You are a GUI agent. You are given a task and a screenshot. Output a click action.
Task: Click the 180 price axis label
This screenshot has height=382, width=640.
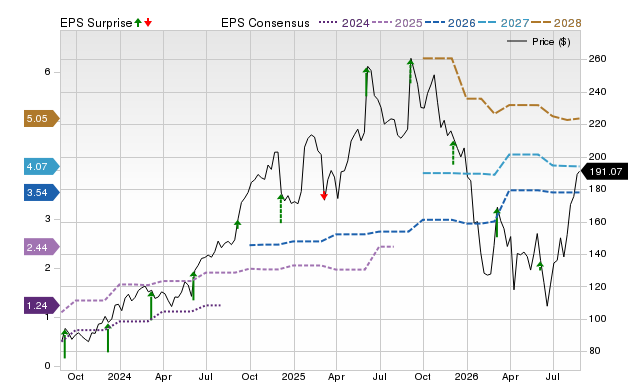(x=597, y=189)
